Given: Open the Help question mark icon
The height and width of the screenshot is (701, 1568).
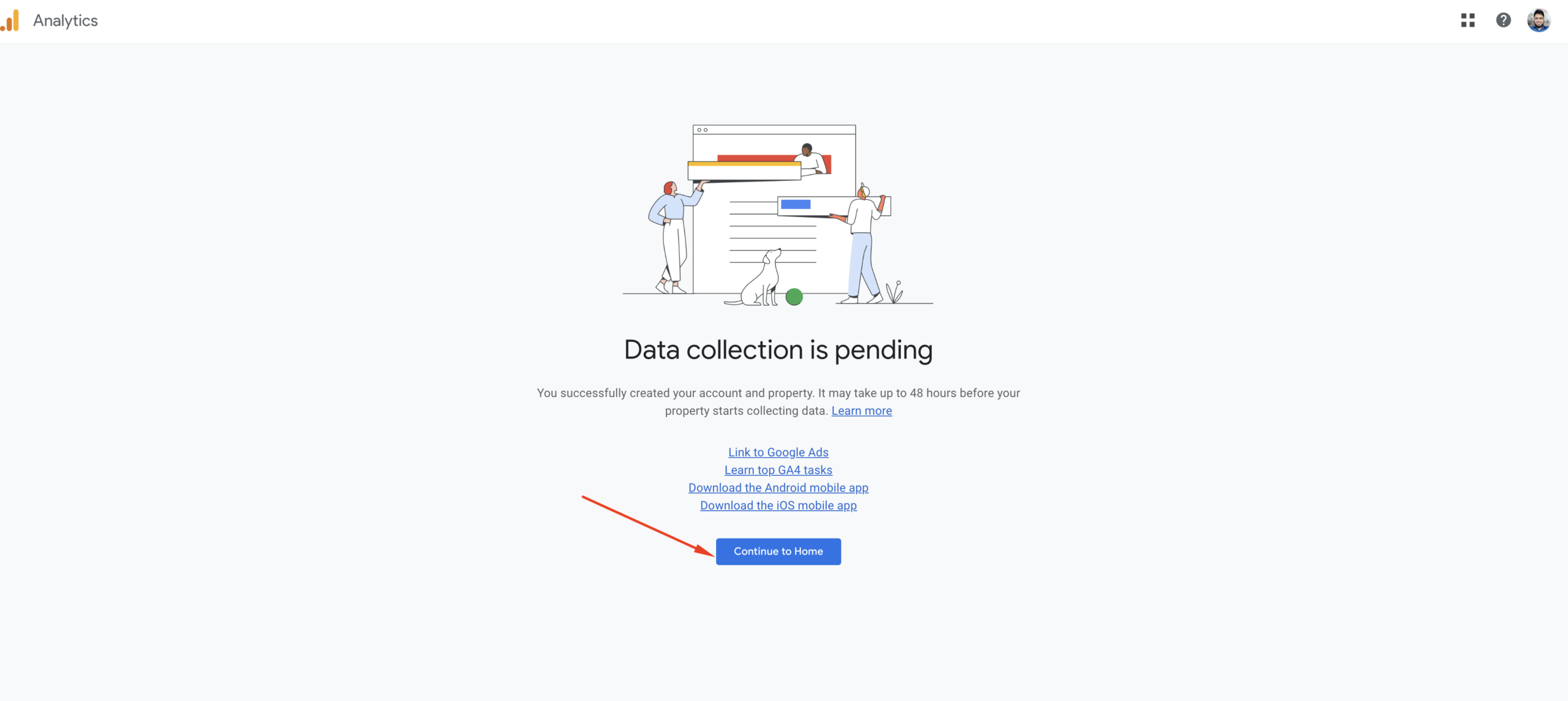Looking at the screenshot, I should click(x=1503, y=20).
